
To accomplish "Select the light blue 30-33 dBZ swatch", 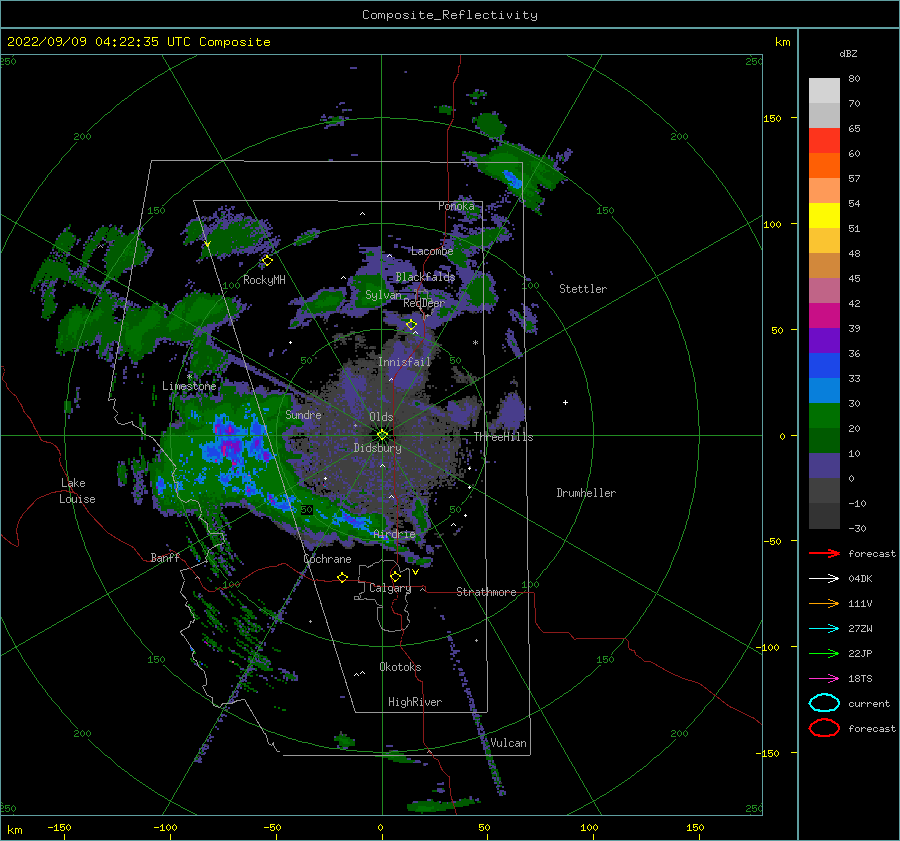I will [x=824, y=390].
